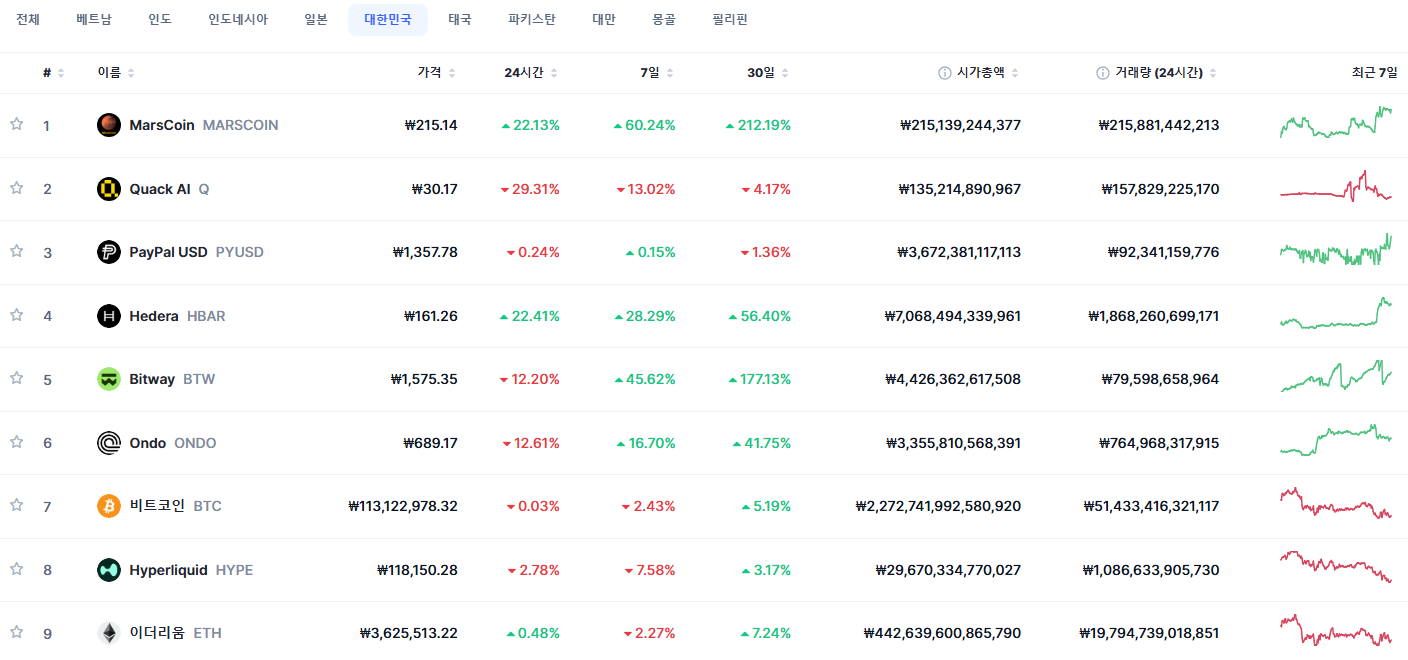Click the orange Bitcoin logo icon
This screenshot has height=660, width=1408.
pyautogui.click(x=109, y=506)
